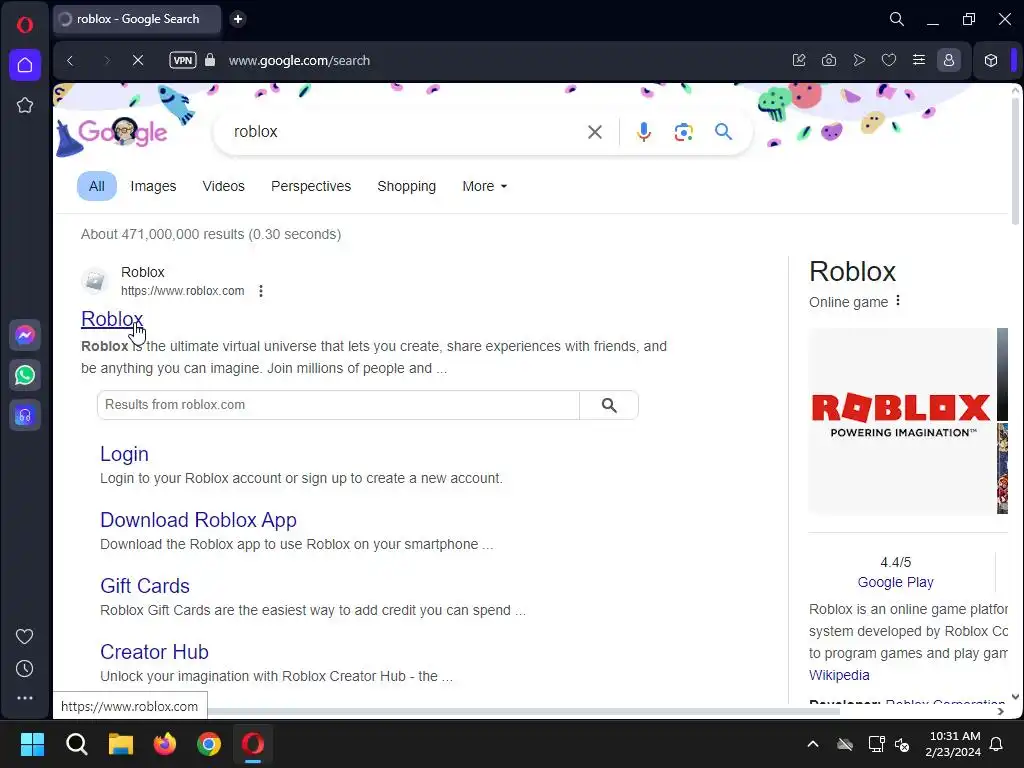Open sidebar three-dot setup menu
Image resolution: width=1024 pixels, height=768 pixels.
tap(25, 698)
